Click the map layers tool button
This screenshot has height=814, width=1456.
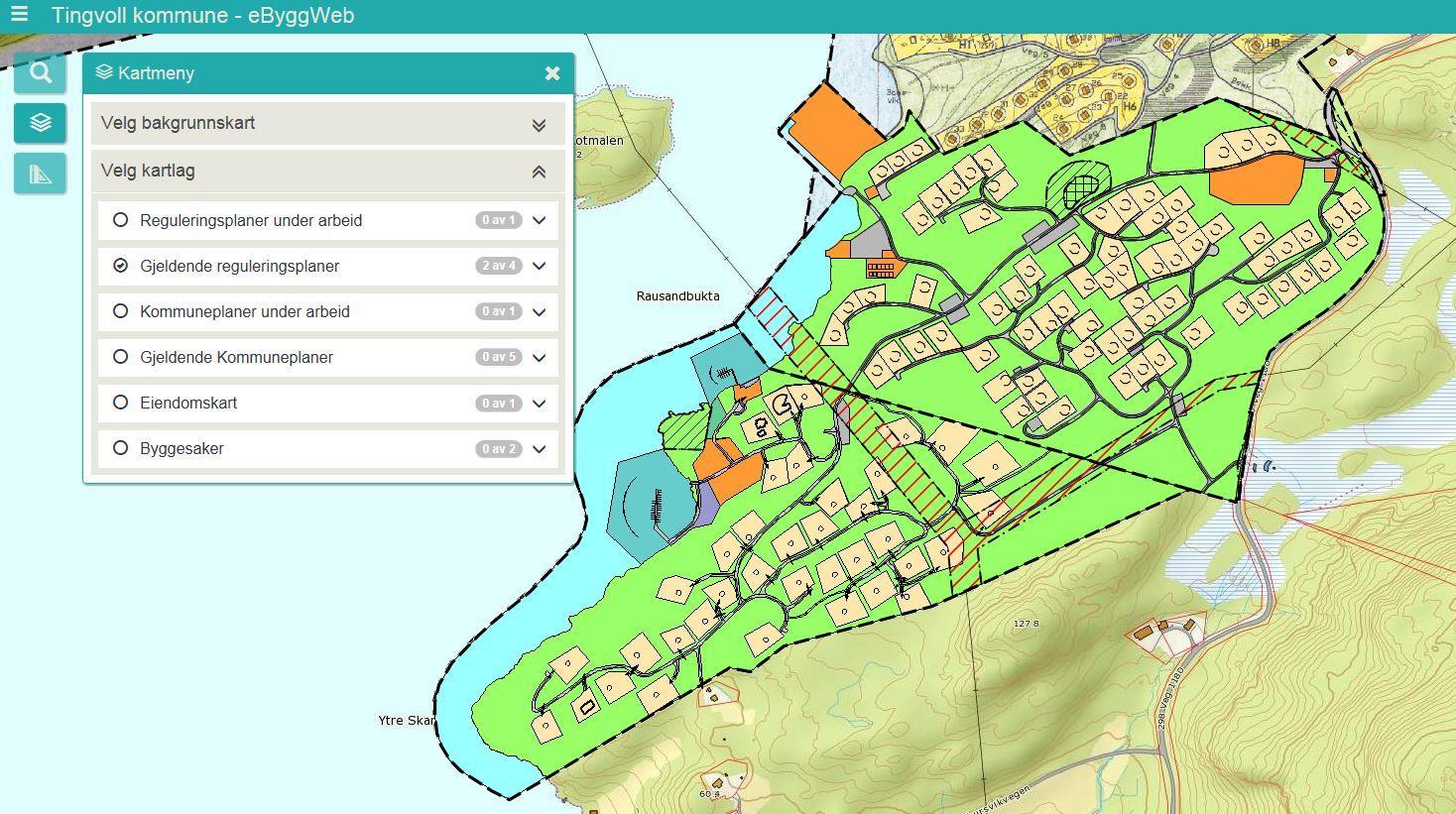(x=41, y=123)
